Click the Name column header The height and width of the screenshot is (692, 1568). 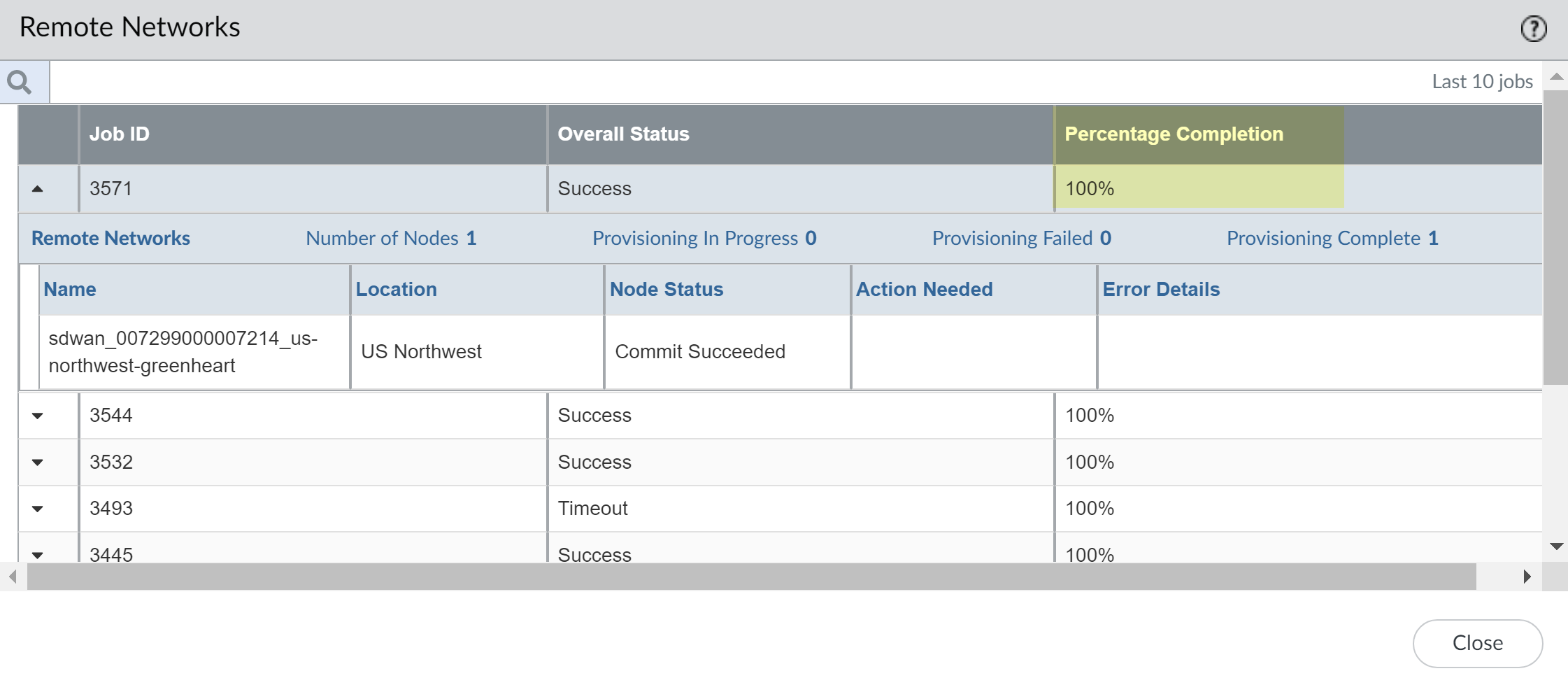click(70, 290)
